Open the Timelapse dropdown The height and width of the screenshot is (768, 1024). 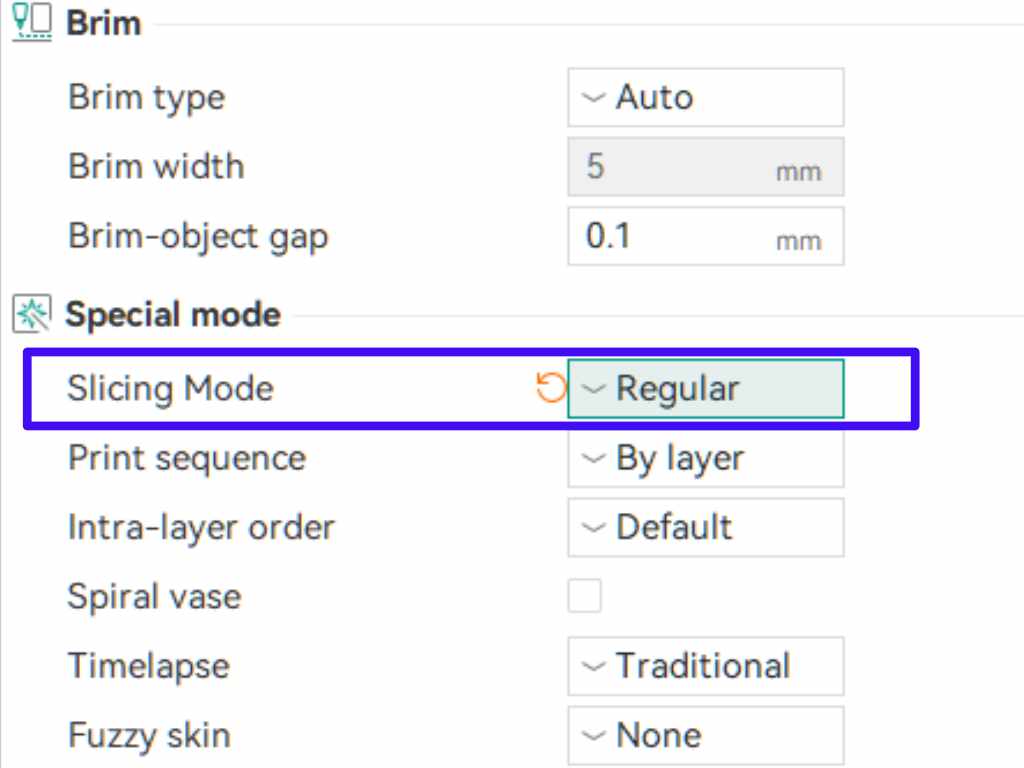point(705,666)
